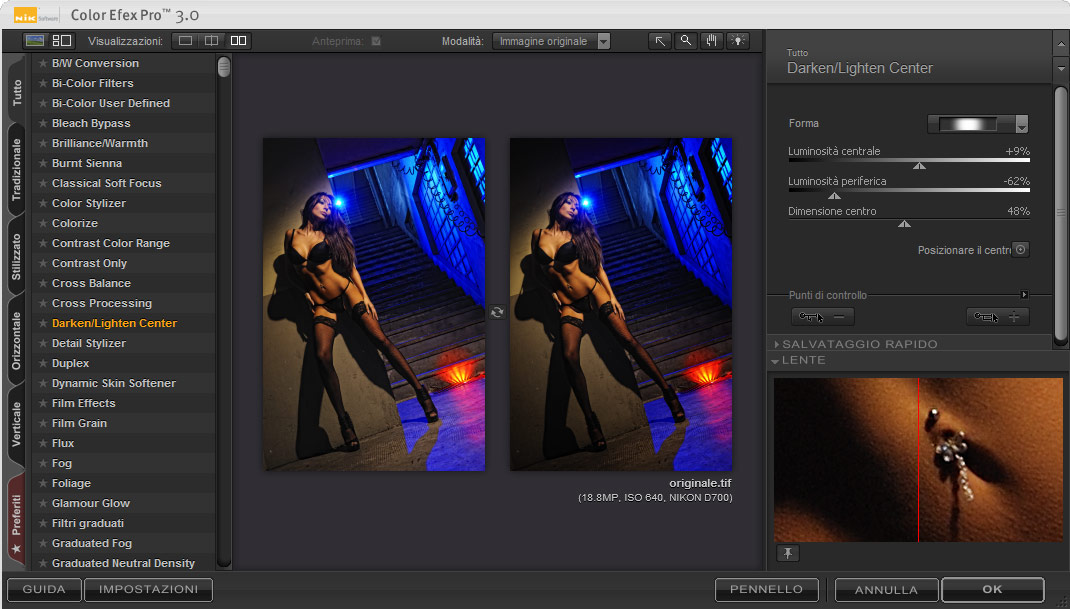
Task: Click Annulla to cancel
Action: [886, 590]
